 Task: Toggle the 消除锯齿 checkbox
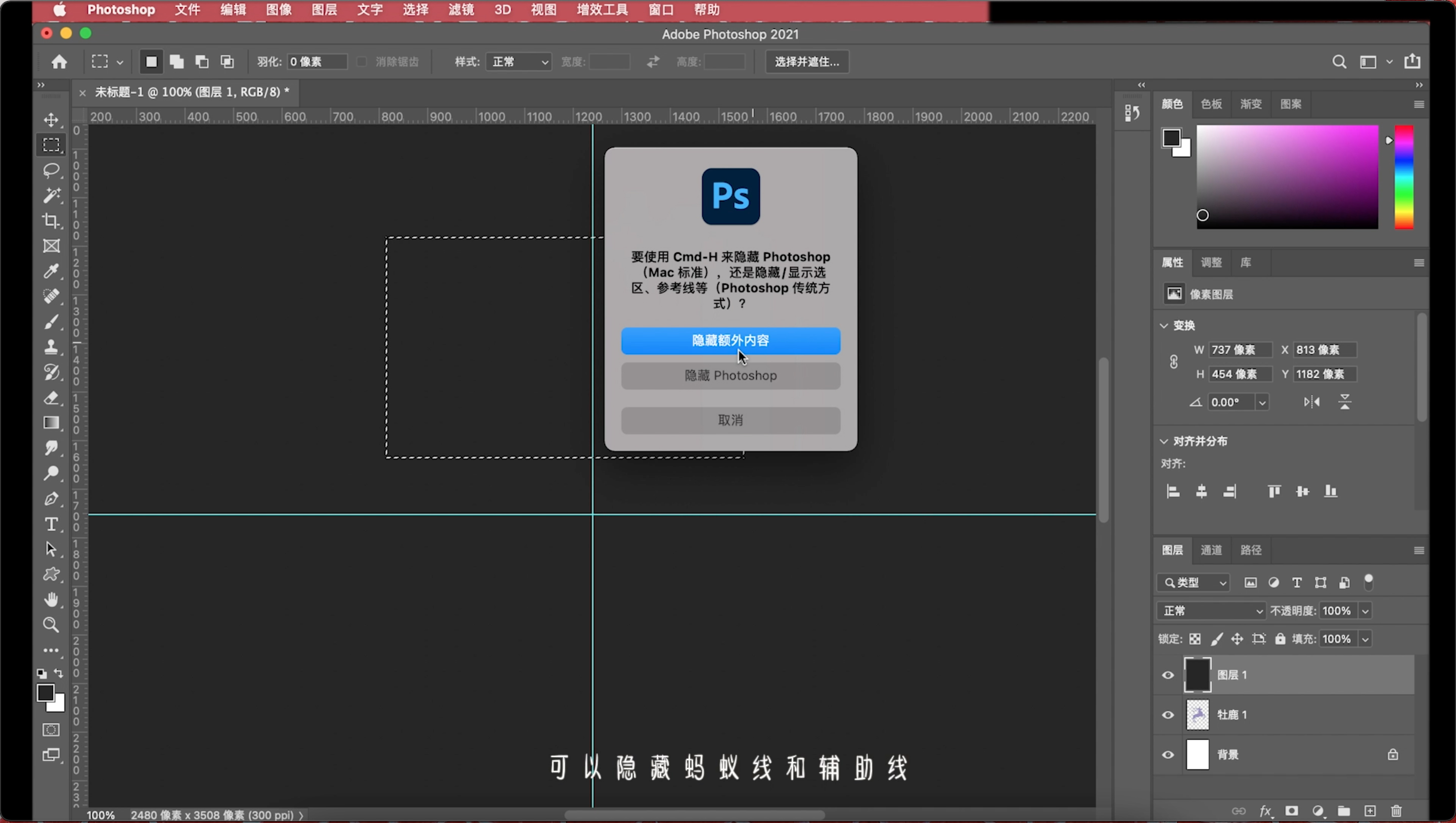coord(362,62)
